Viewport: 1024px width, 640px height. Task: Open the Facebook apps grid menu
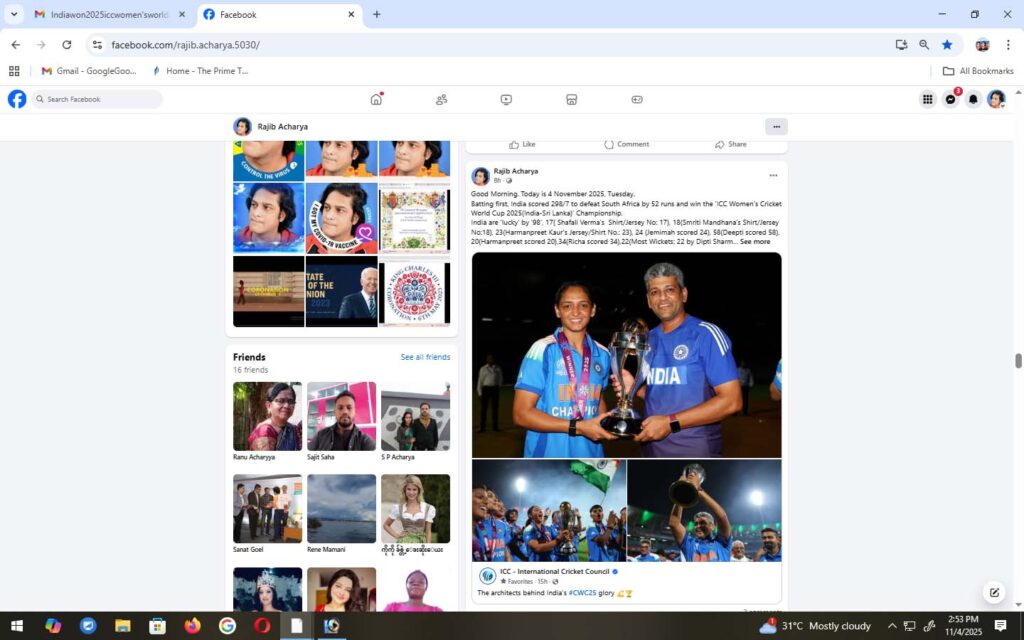coord(927,99)
